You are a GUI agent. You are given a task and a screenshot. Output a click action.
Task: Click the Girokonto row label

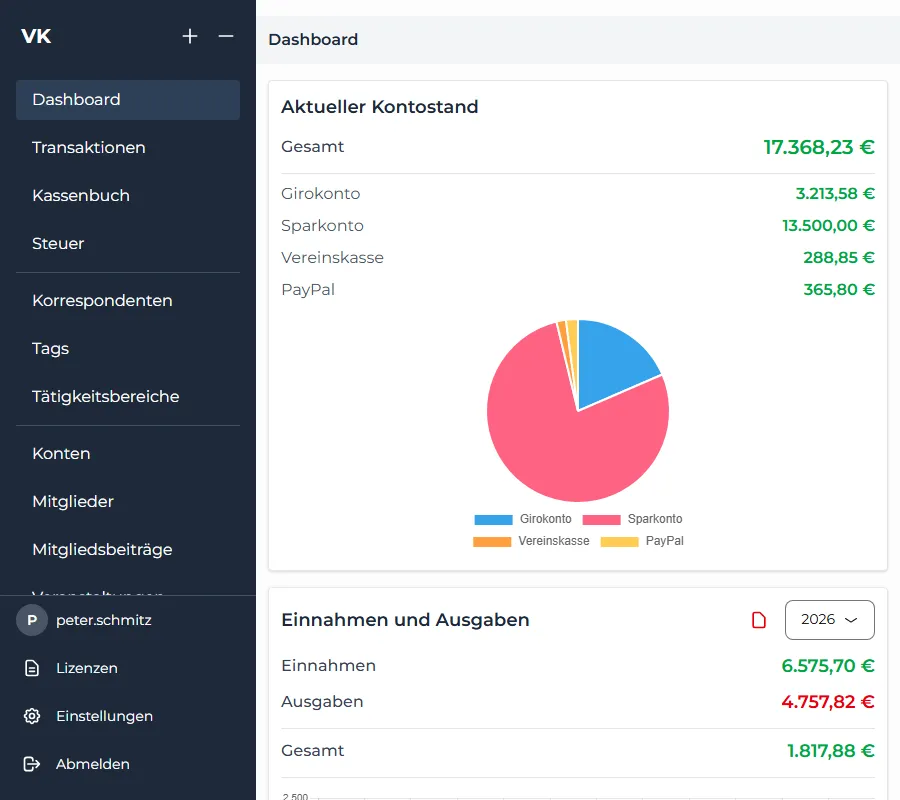tap(320, 193)
